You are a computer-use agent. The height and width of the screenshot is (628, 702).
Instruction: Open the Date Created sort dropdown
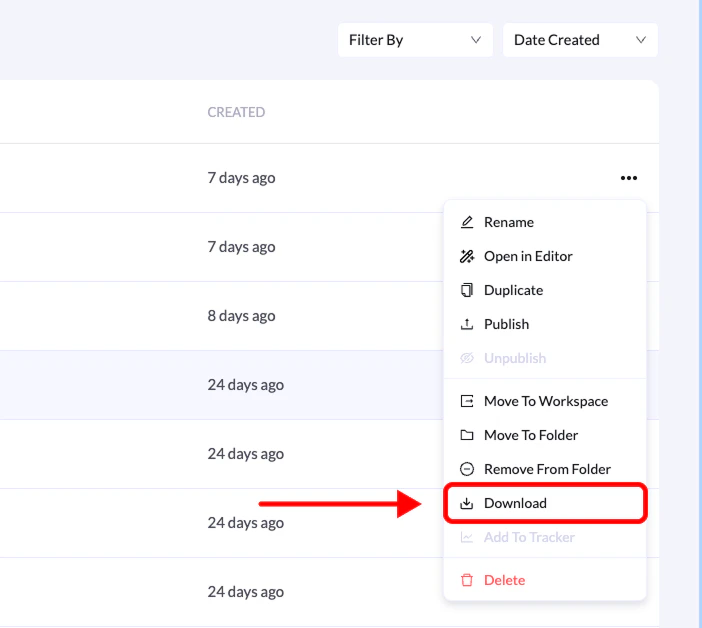[x=580, y=40]
